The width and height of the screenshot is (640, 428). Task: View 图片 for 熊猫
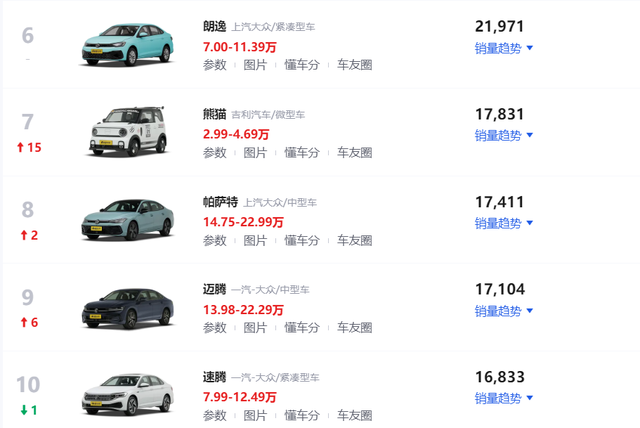coord(255,153)
